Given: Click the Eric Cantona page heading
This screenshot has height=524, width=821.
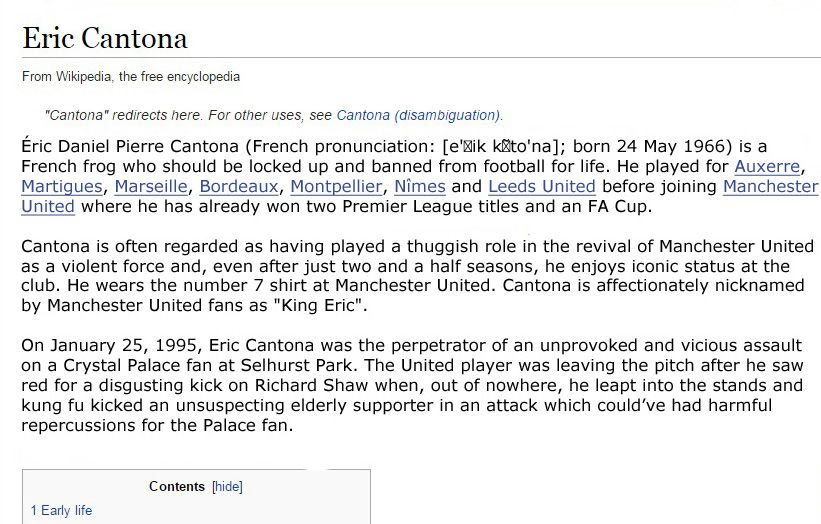Looking at the screenshot, I should (x=105, y=38).
